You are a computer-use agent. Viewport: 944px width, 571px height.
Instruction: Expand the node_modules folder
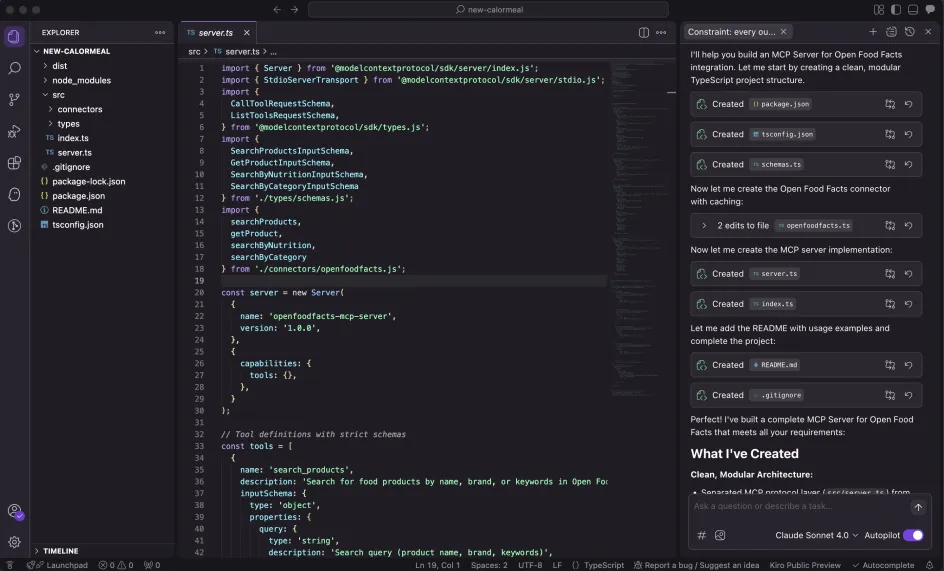(81, 80)
